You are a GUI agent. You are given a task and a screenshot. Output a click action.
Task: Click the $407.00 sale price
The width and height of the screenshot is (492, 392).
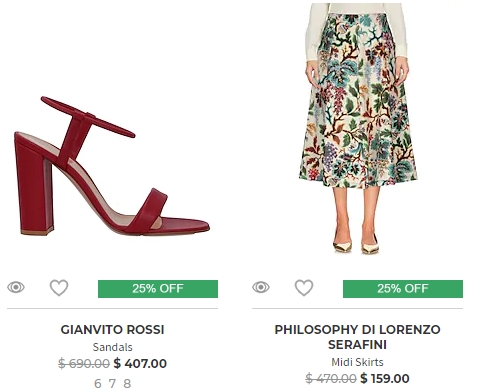140,363
